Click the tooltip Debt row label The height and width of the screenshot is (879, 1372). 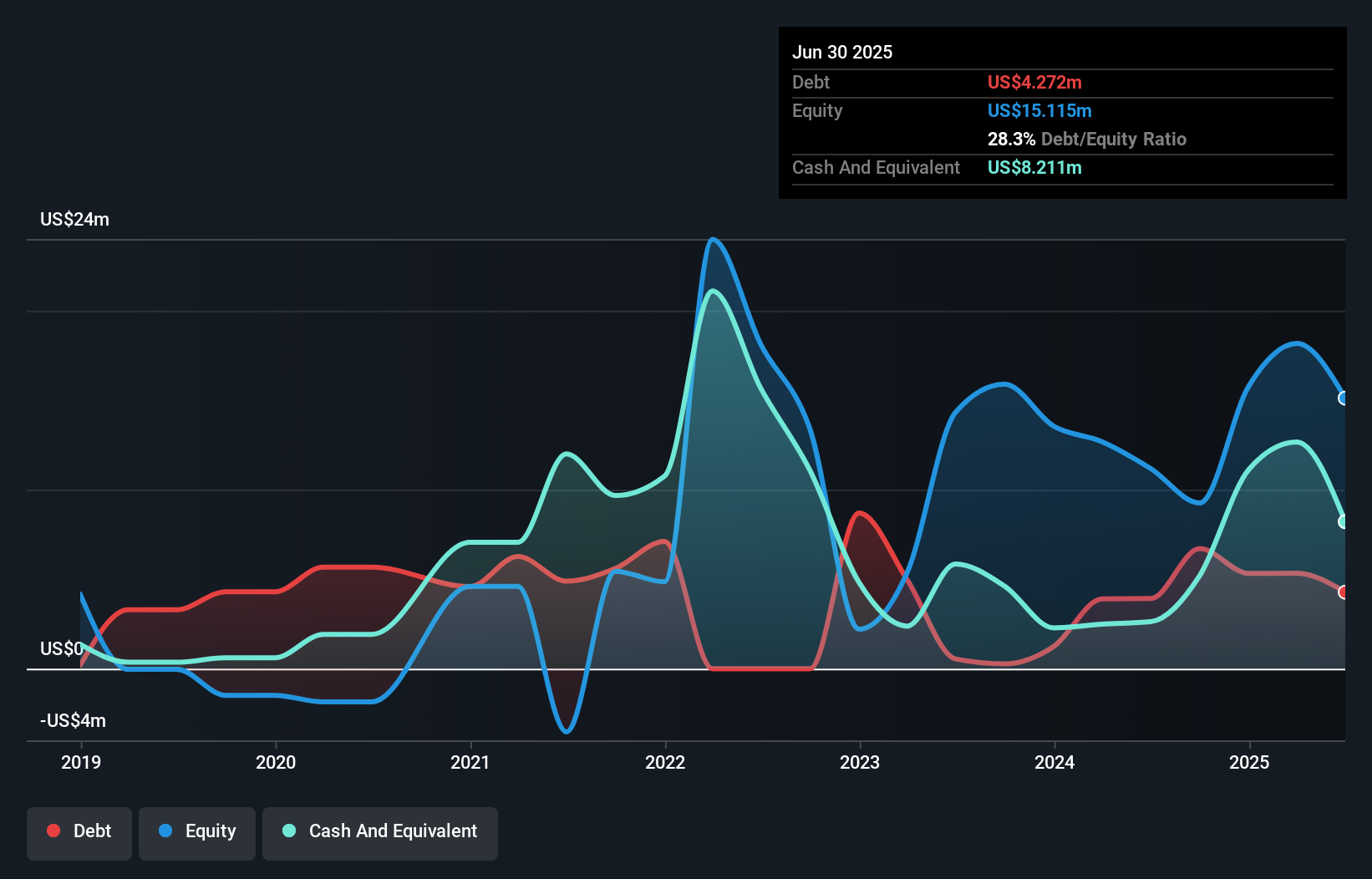[810, 83]
